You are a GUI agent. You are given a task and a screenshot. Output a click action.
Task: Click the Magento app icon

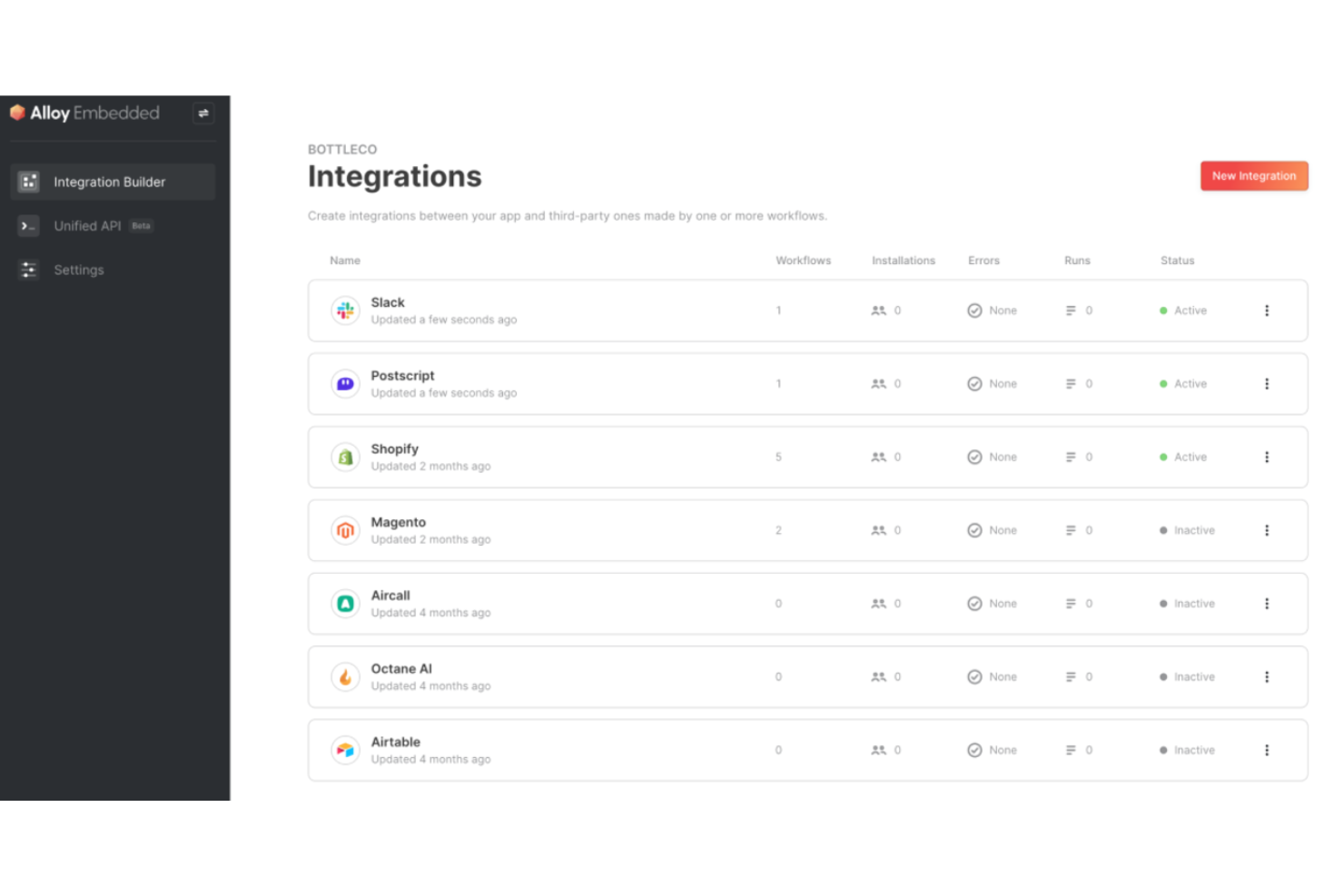[x=345, y=530]
